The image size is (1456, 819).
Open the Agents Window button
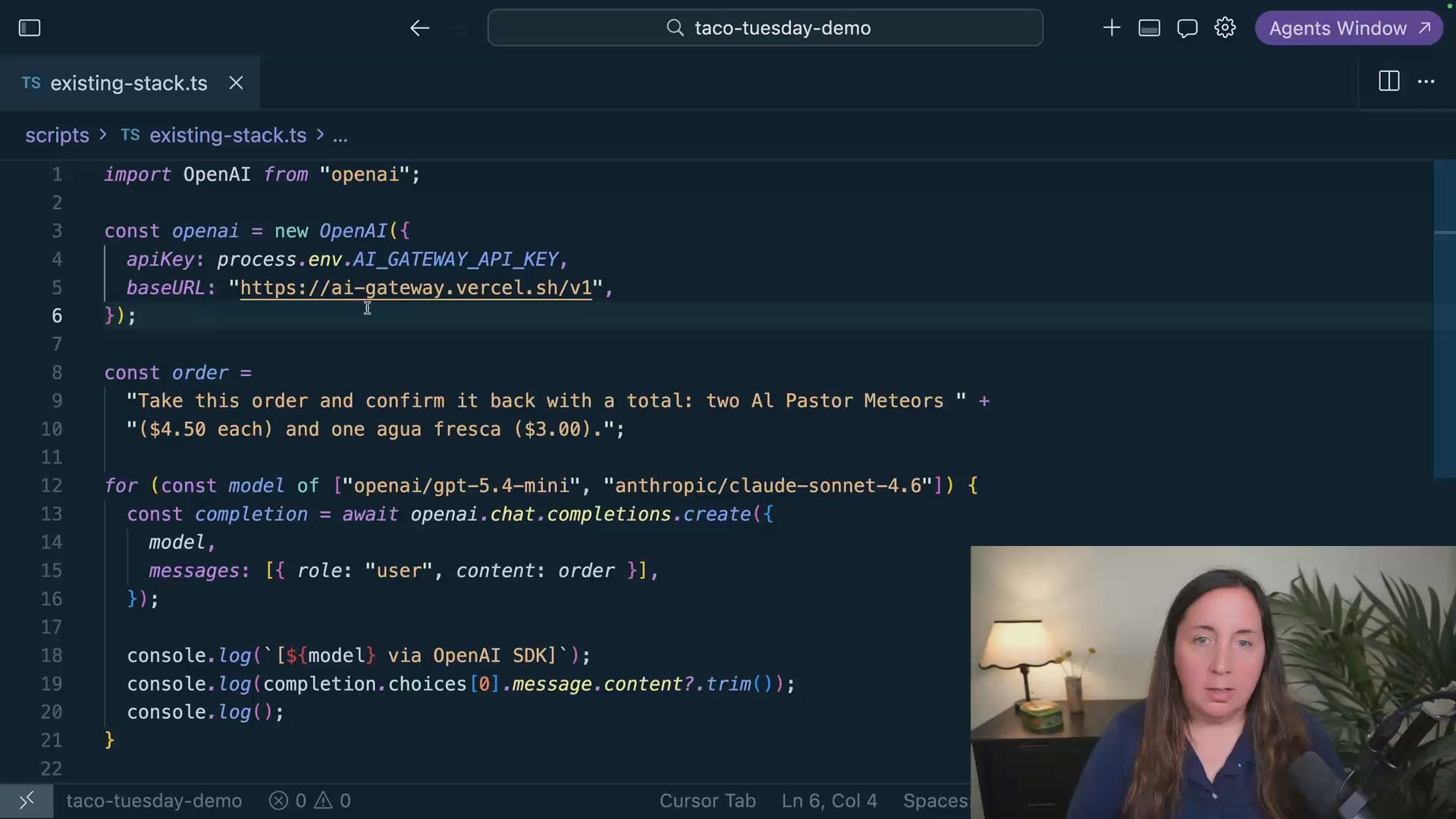pyautogui.click(x=1349, y=28)
